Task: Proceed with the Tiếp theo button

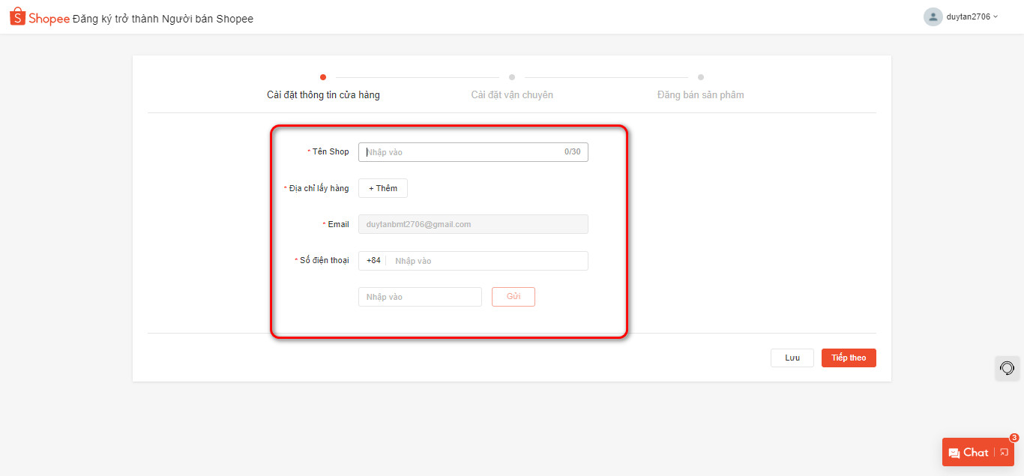Action: (x=848, y=358)
